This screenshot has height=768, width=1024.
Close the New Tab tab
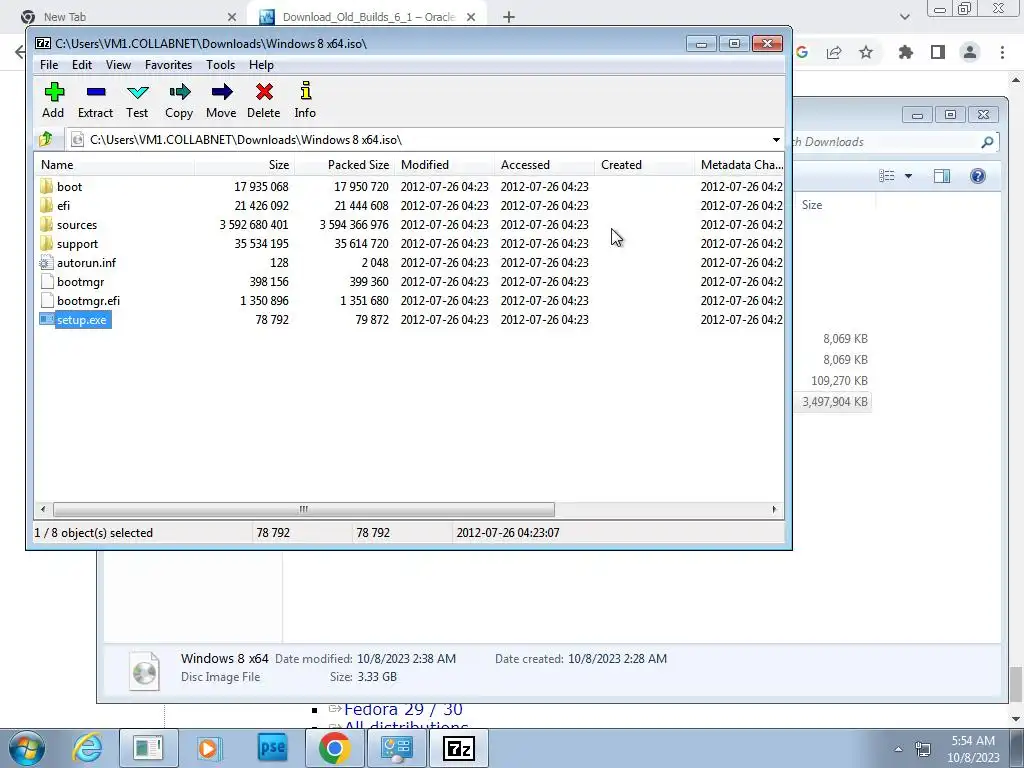(x=232, y=17)
